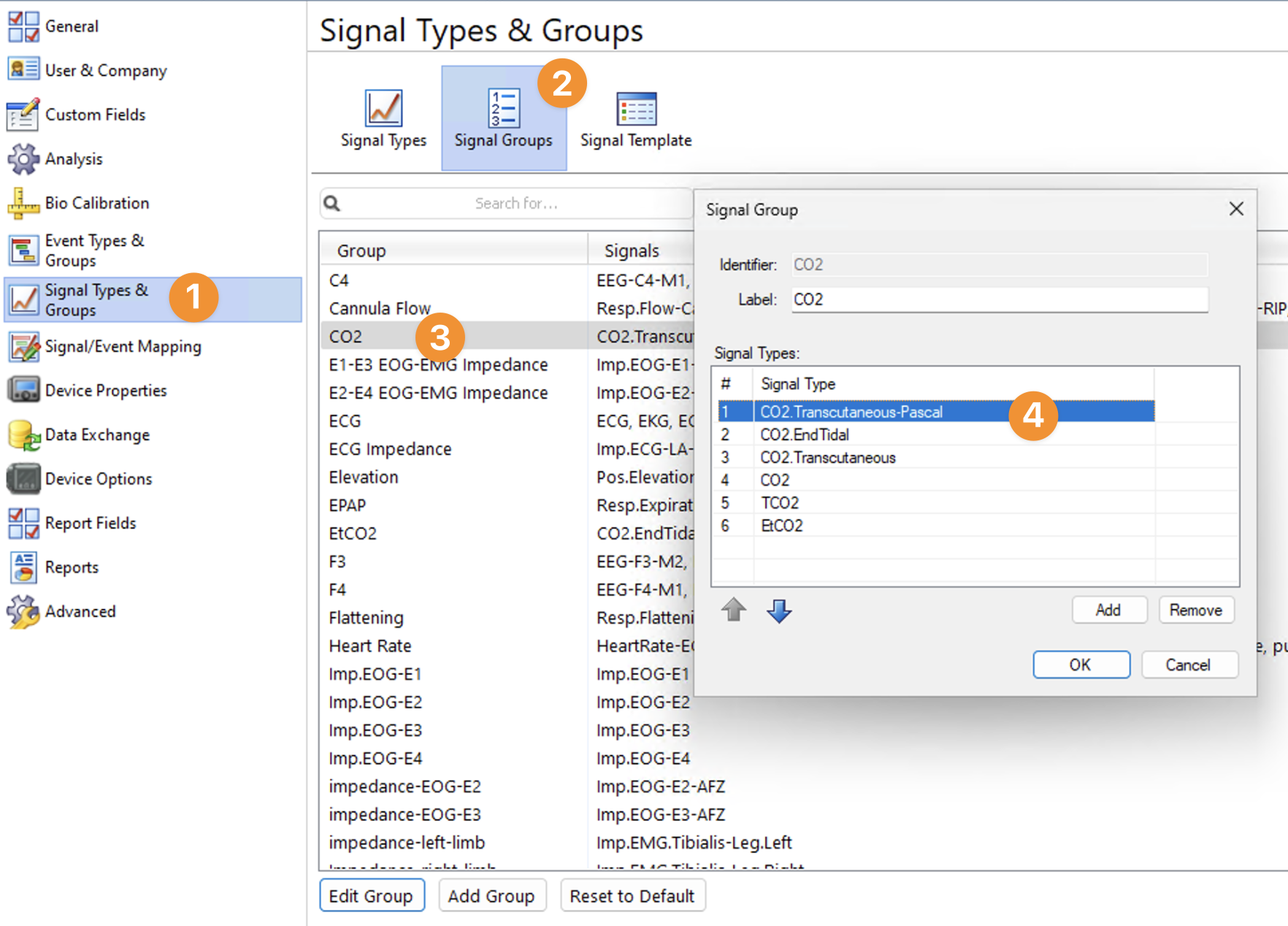Viewport: 1288px width, 926px height.
Task: Click the Group column header
Action: tap(453, 250)
